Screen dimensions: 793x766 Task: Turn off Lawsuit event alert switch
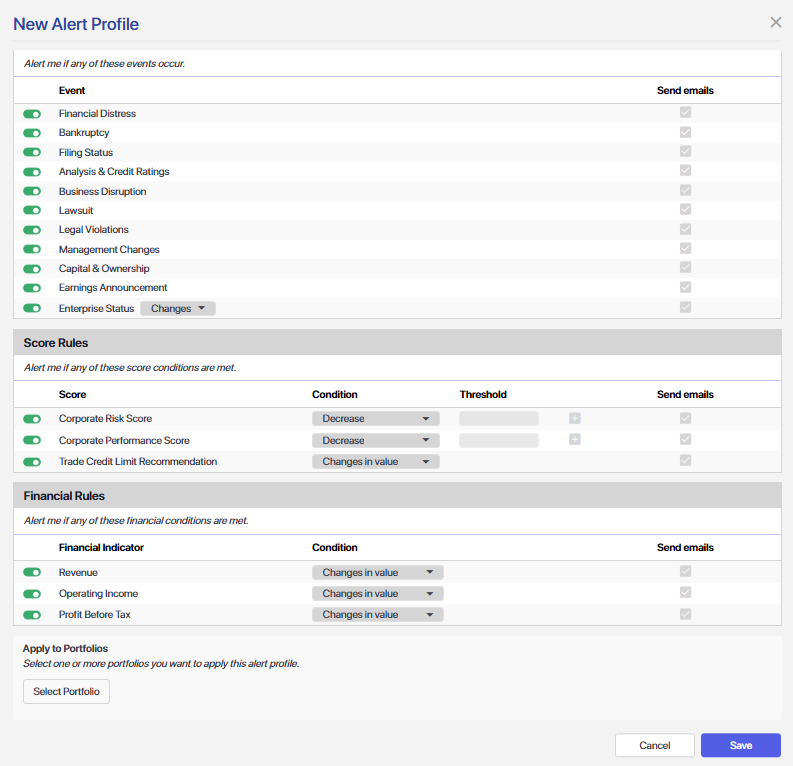pyautogui.click(x=32, y=211)
